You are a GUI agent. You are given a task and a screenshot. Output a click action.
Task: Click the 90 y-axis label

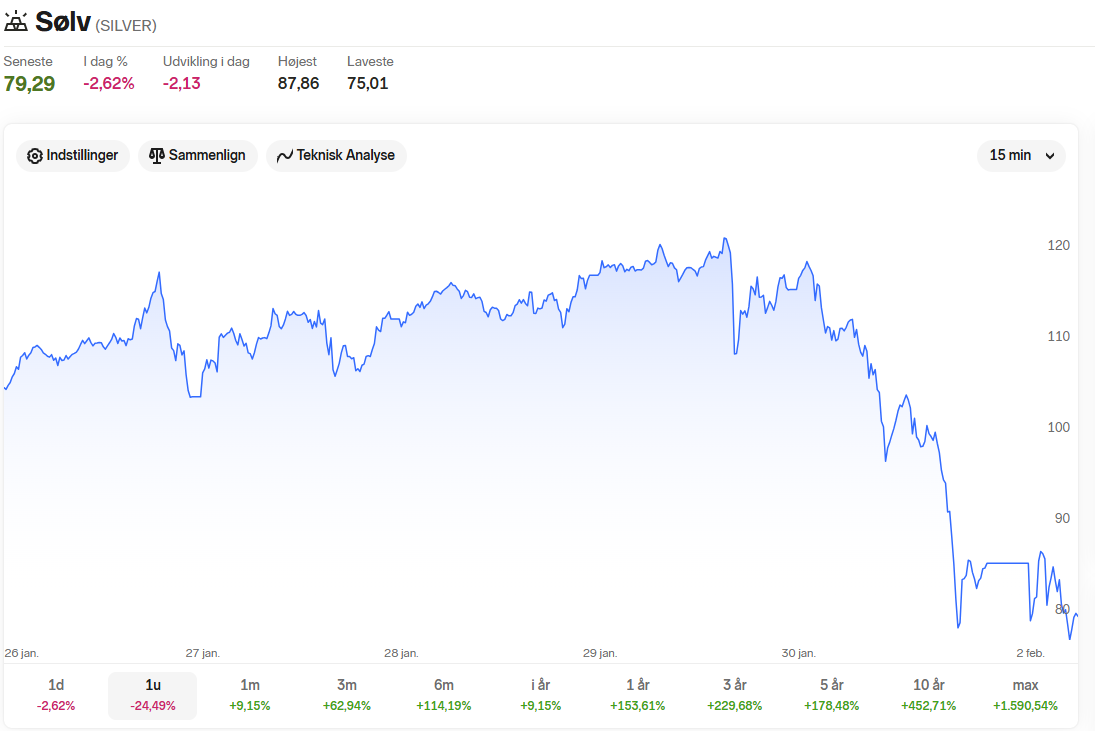tap(1062, 518)
